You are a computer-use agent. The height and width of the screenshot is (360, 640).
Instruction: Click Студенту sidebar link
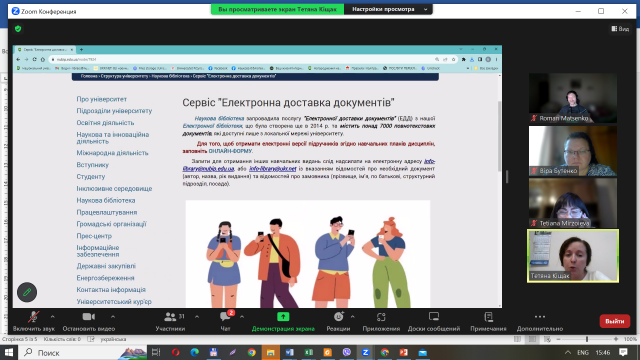pyautogui.click(x=91, y=177)
